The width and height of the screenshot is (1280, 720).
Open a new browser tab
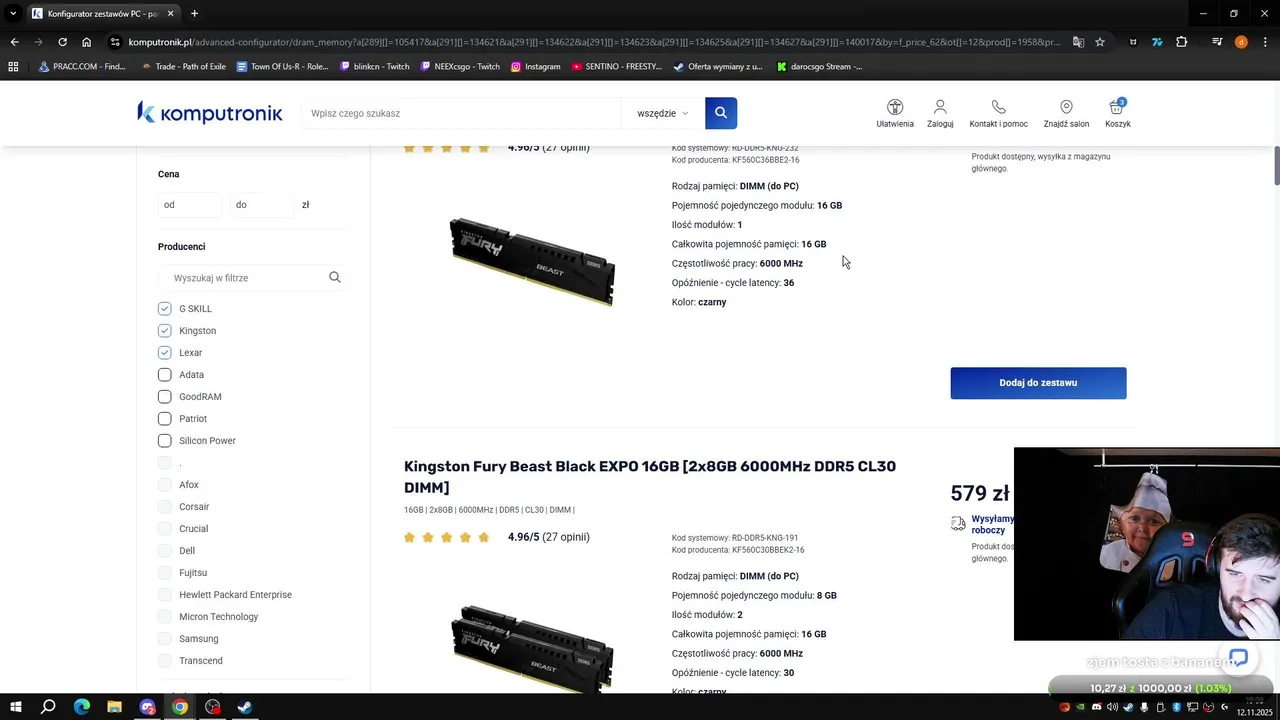194,14
